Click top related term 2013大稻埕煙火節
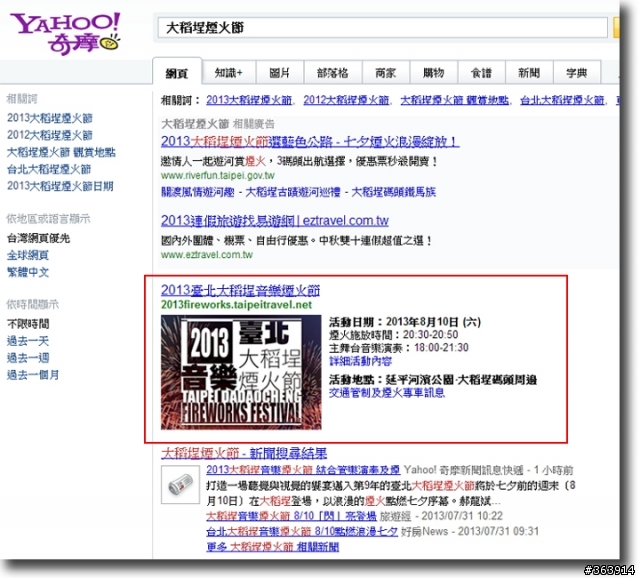 [249, 100]
